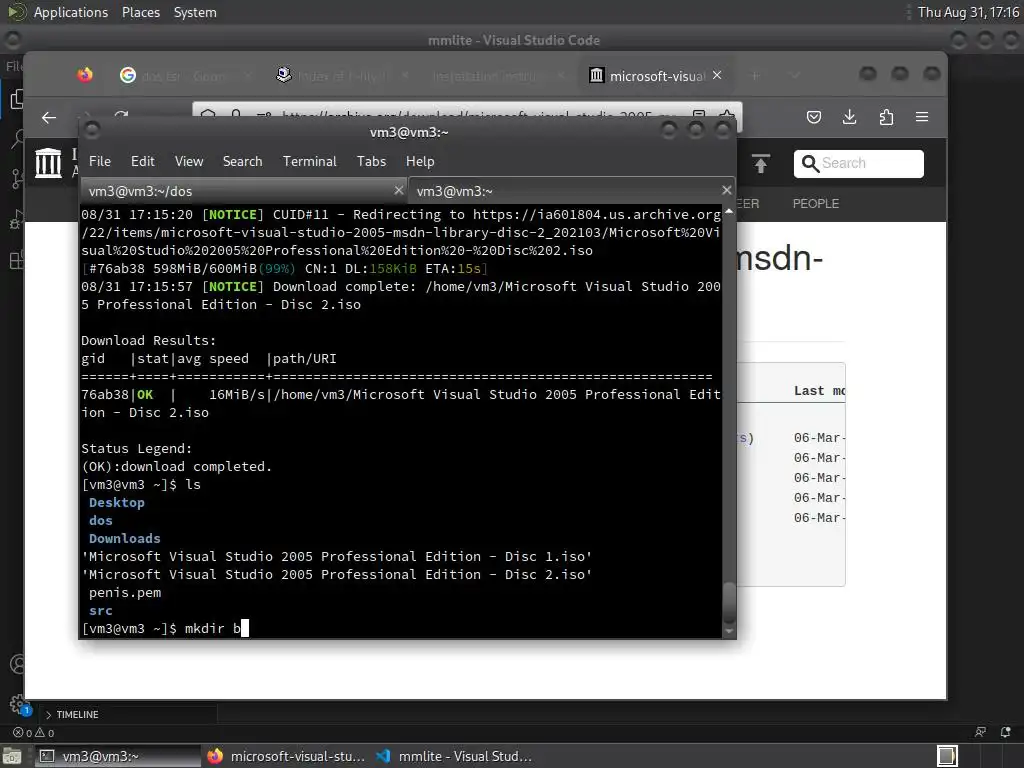Click scroll-up arrow in terminal scrollbar

(x=729, y=212)
